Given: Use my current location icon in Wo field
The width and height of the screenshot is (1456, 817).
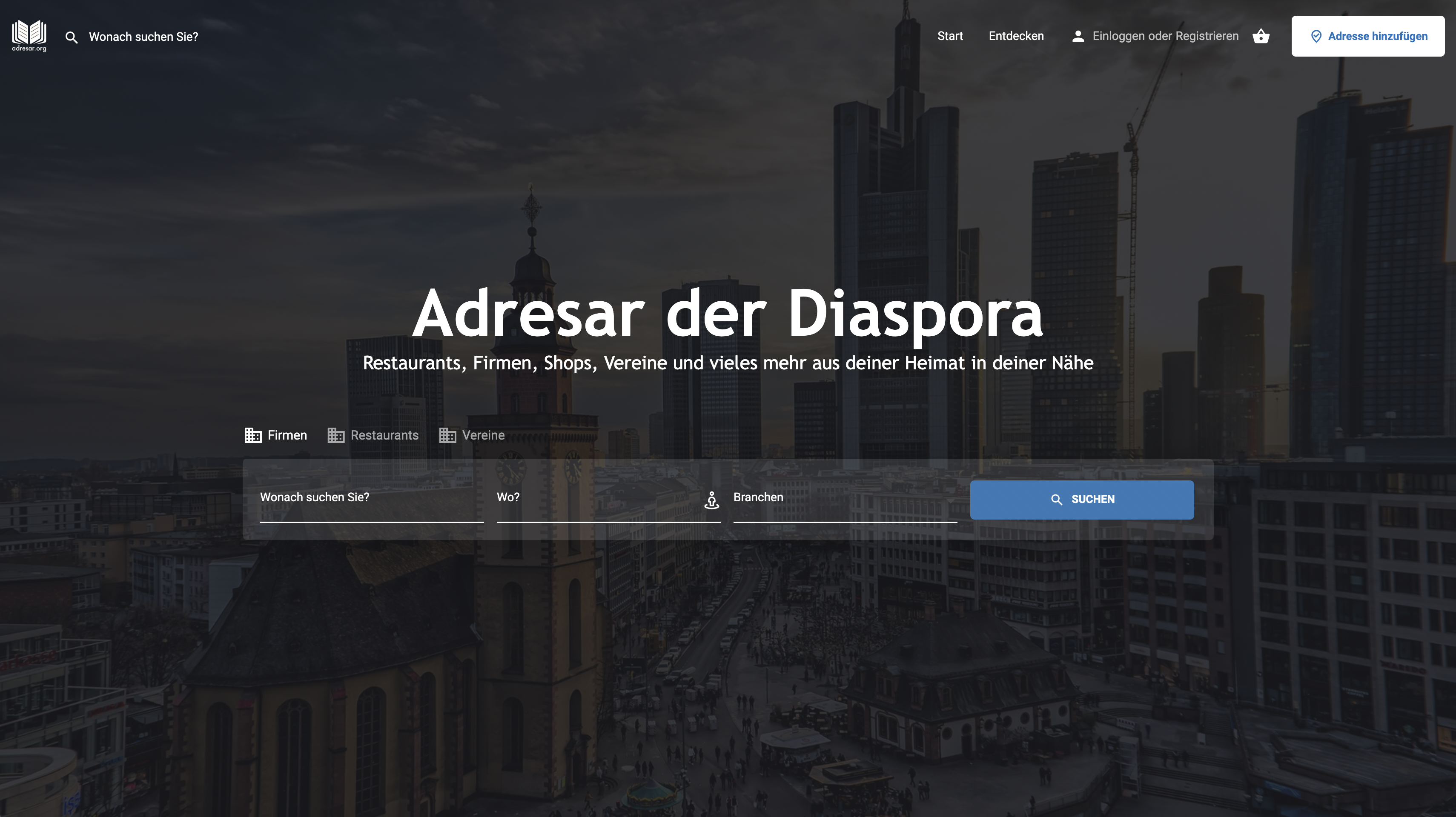Looking at the screenshot, I should pyautogui.click(x=711, y=500).
